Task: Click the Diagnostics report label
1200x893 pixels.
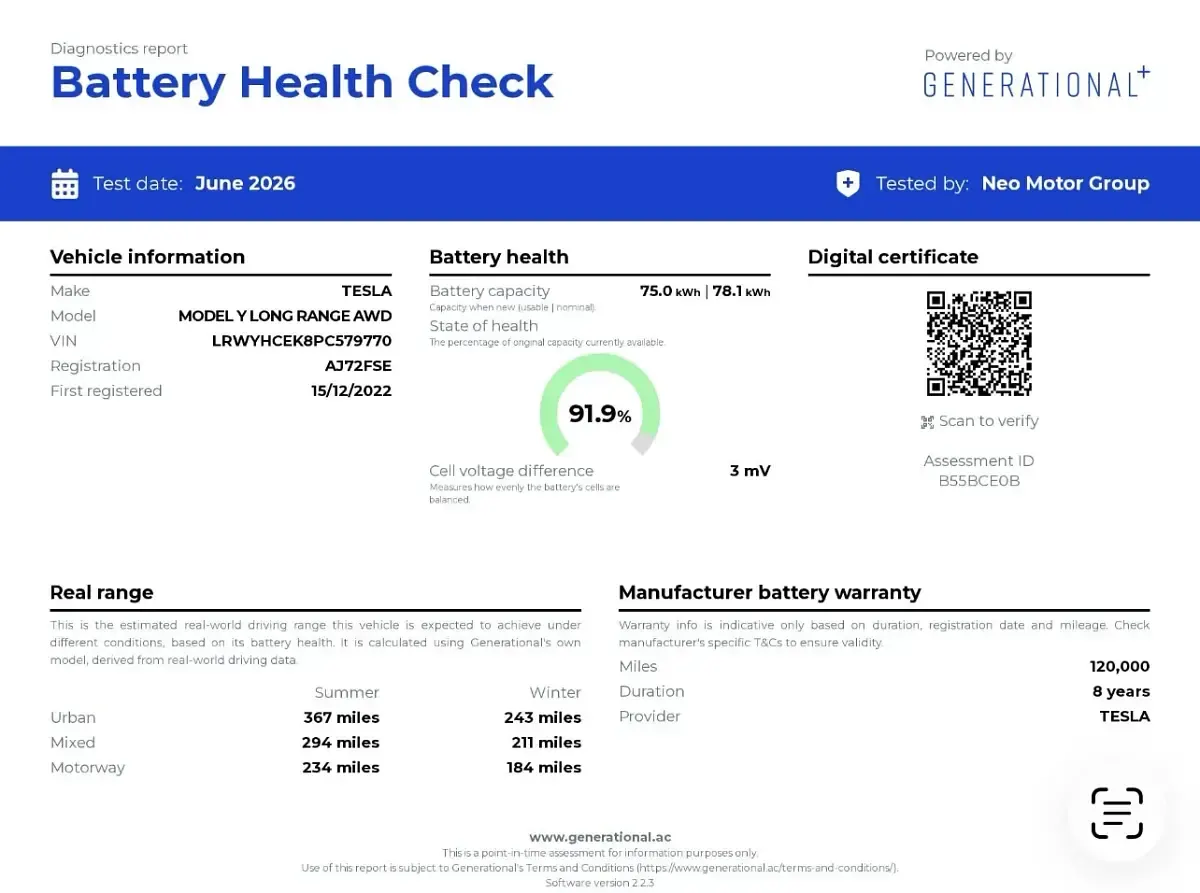Action: [x=119, y=48]
